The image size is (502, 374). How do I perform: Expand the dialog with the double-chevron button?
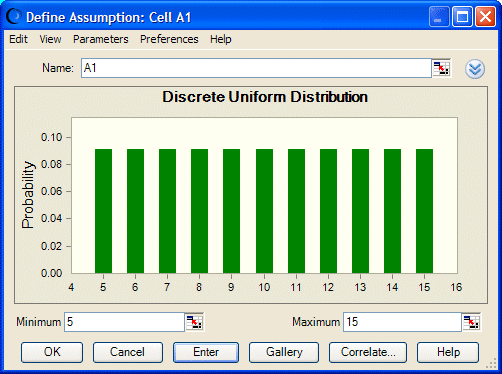tap(475, 69)
